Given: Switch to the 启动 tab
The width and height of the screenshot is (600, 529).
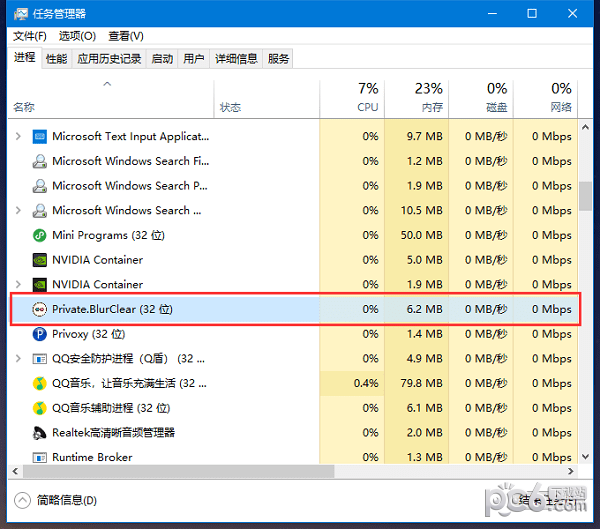Looking at the screenshot, I should tap(162, 59).
